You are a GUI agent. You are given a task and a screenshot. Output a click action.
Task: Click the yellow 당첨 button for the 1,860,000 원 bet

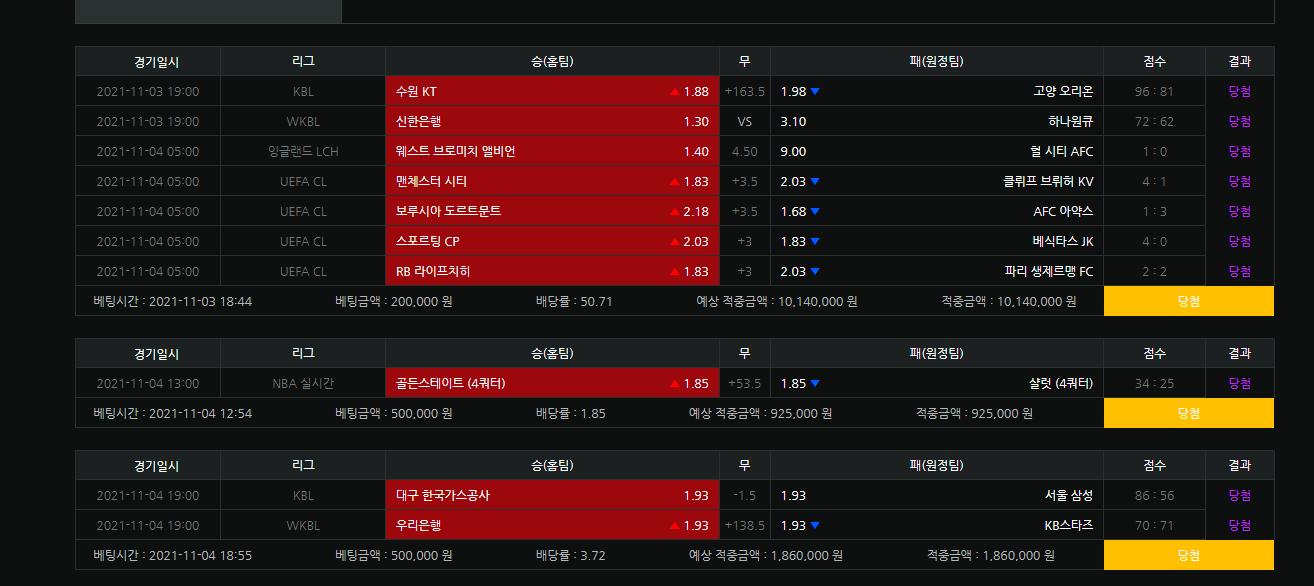click(1189, 555)
